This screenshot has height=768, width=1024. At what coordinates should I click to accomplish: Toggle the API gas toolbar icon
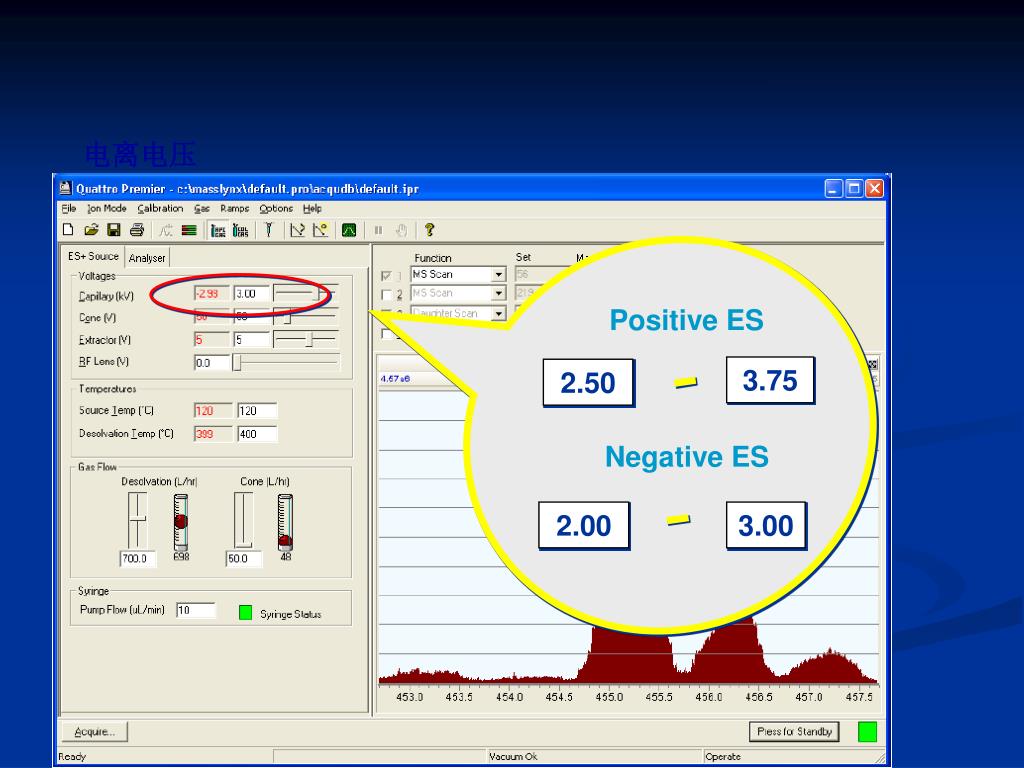click(218, 230)
